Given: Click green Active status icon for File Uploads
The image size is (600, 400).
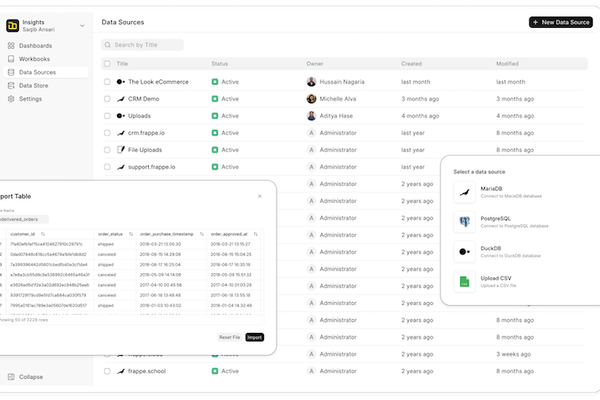Looking at the screenshot, I should pyautogui.click(x=215, y=150).
